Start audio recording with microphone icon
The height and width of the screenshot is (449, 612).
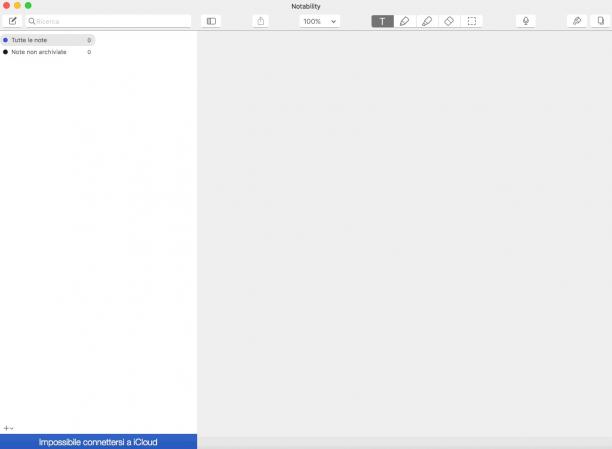[526, 21]
